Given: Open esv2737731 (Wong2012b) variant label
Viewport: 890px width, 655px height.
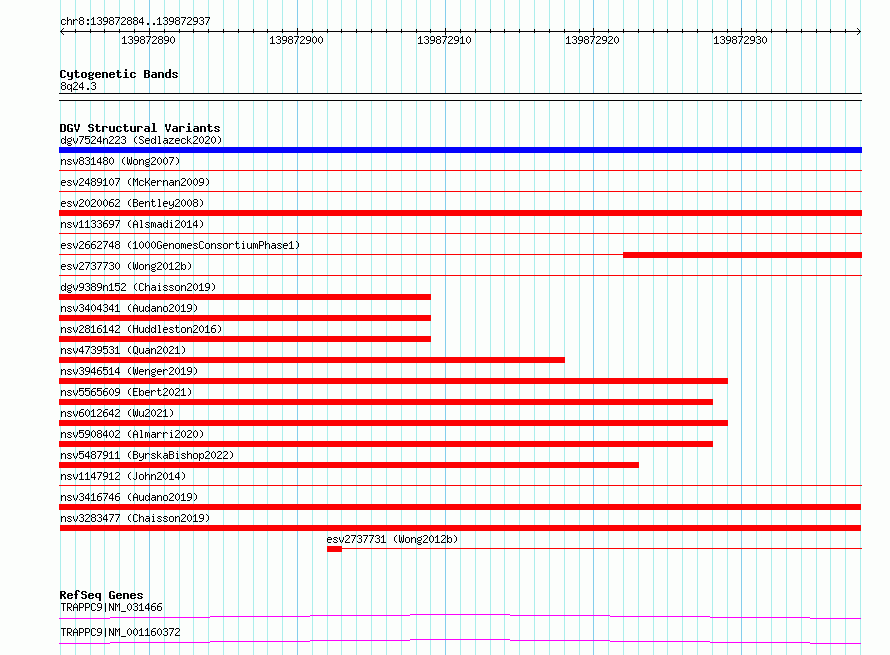Looking at the screenshot, I should pyautogui.click(x=392, y=539).
